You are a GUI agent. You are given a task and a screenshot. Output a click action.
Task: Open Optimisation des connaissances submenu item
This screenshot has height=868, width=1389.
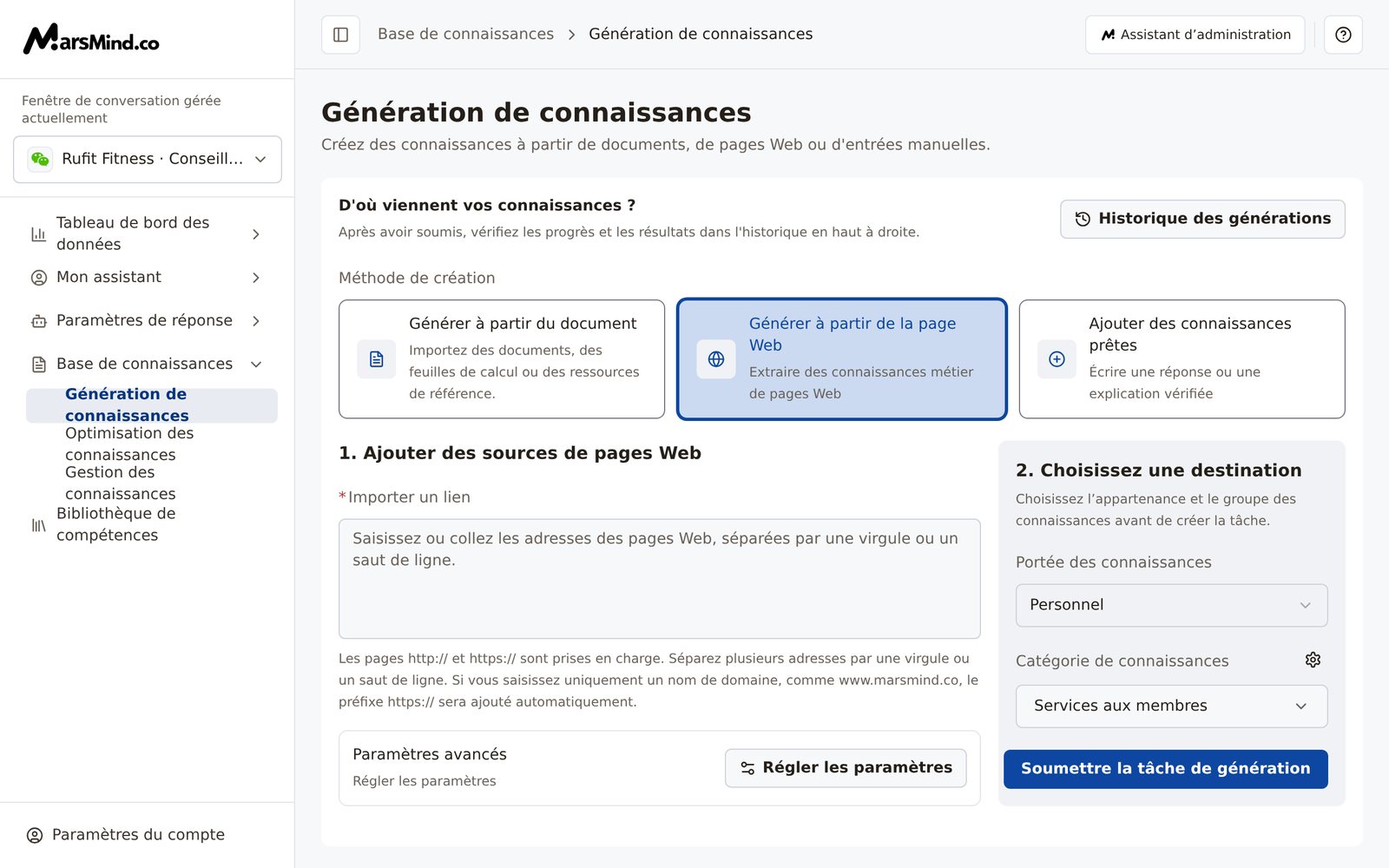click(x=152, y=444)
